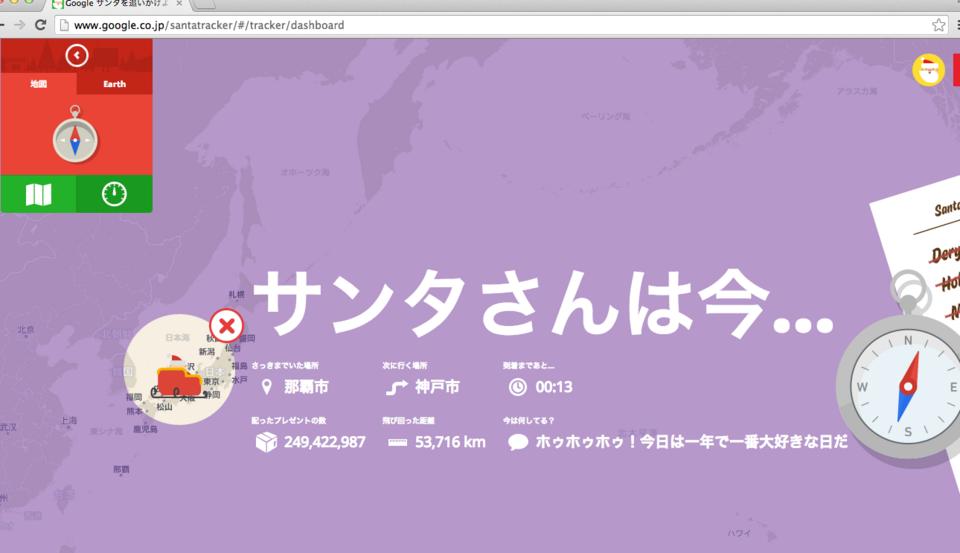
Task: Click the headline サンタさんは今…
Action: [x=544, y=303]
